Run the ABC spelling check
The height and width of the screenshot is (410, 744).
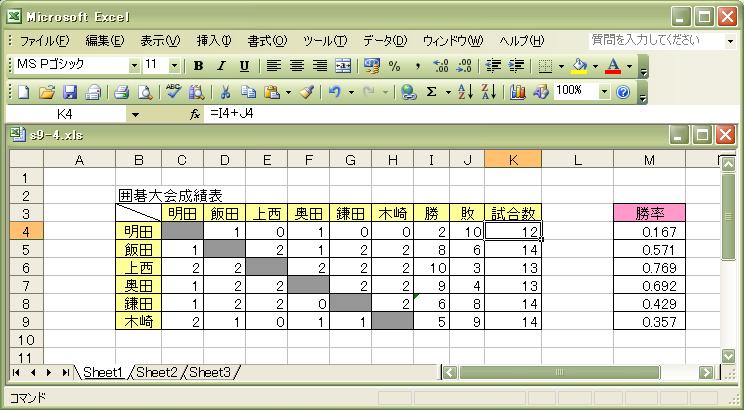click(x=173, y=92)
